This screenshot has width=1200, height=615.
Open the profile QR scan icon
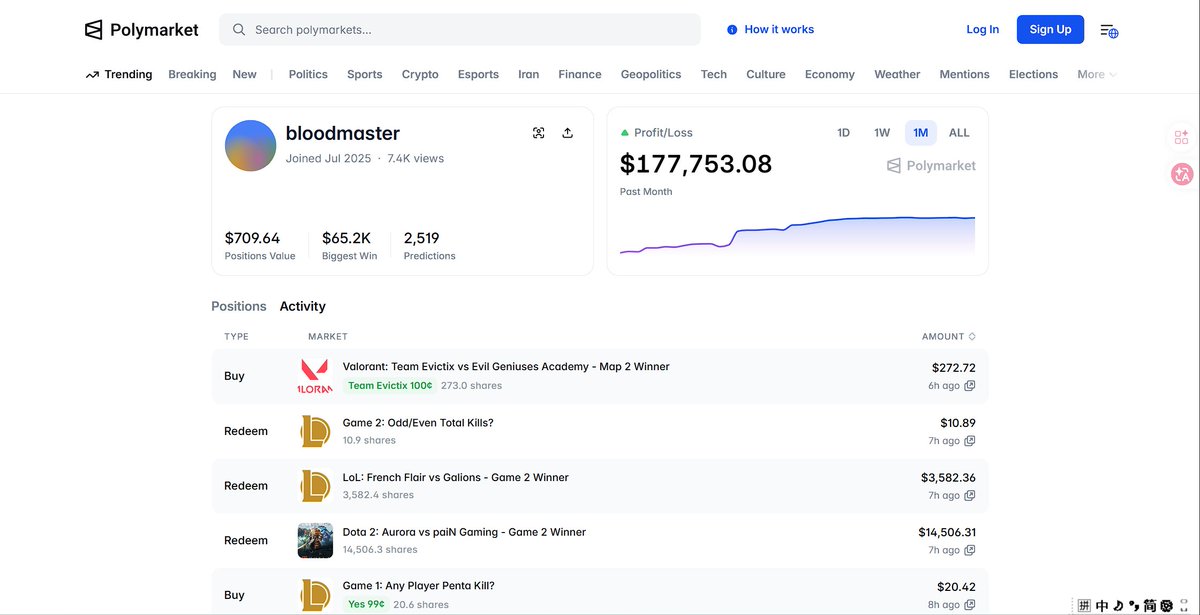(539, 133)
